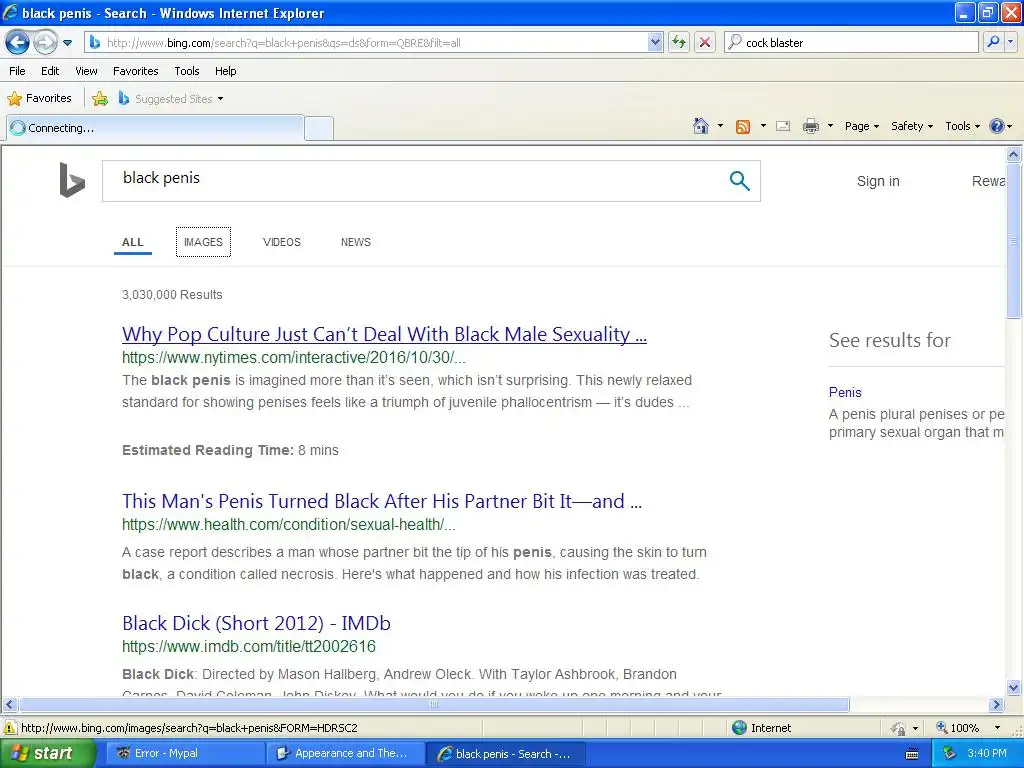Open the View menu
The height and width of the screenshot is (768, 1024).
coord(86,71)
